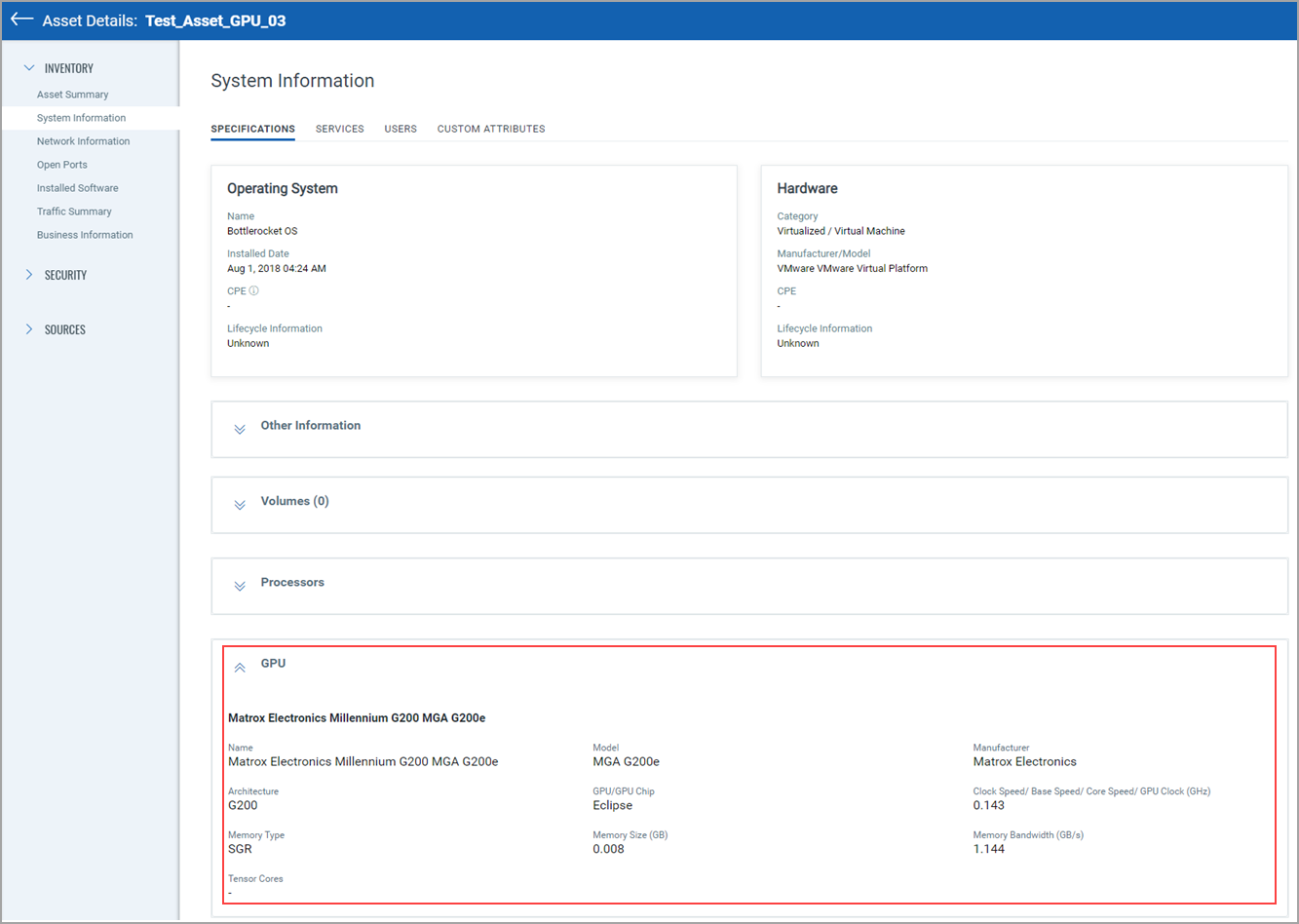Open Traffic Summary in the sidebar

tap(74, 212)
